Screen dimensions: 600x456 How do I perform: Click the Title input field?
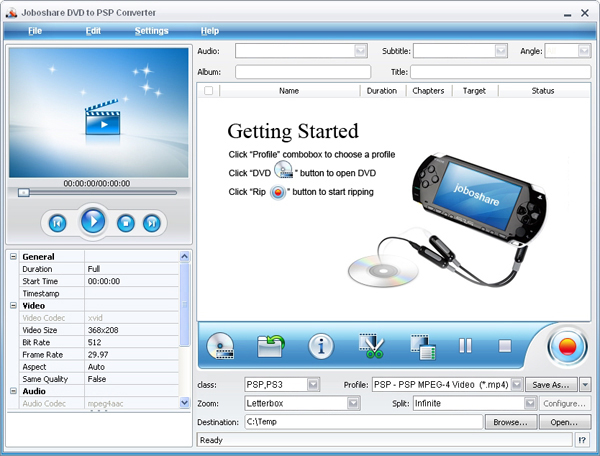tap(501, 72)
